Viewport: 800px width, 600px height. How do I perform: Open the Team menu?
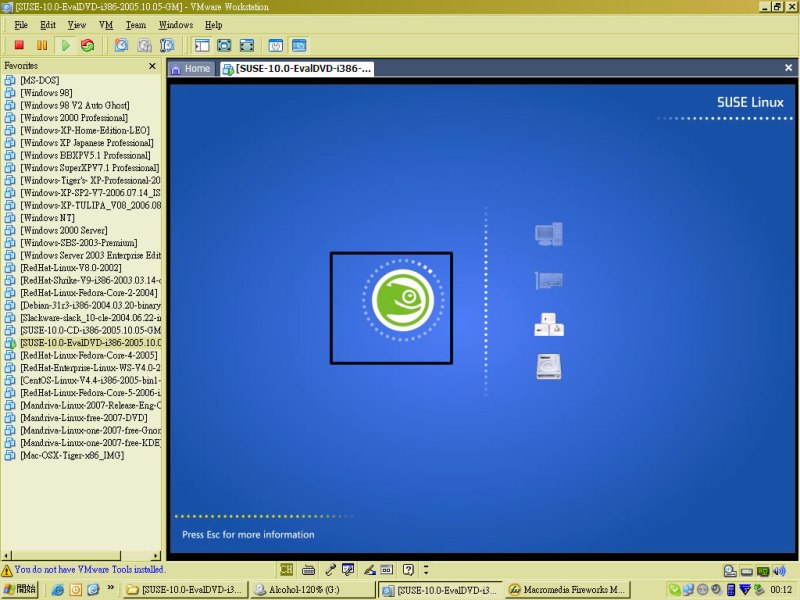[136, 25]
